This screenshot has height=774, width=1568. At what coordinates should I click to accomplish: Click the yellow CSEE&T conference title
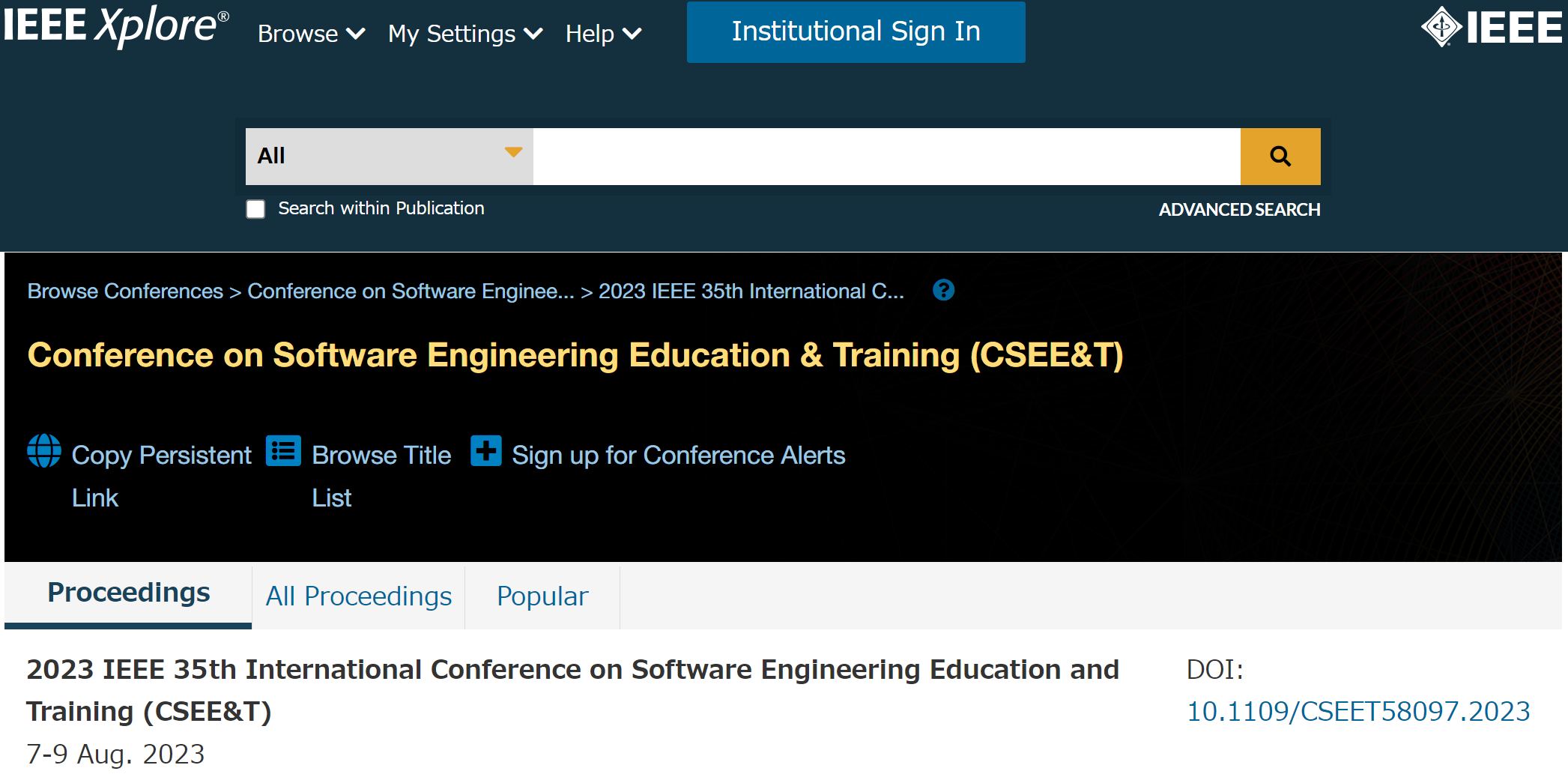pyautogui.click(x=575, y=355)
